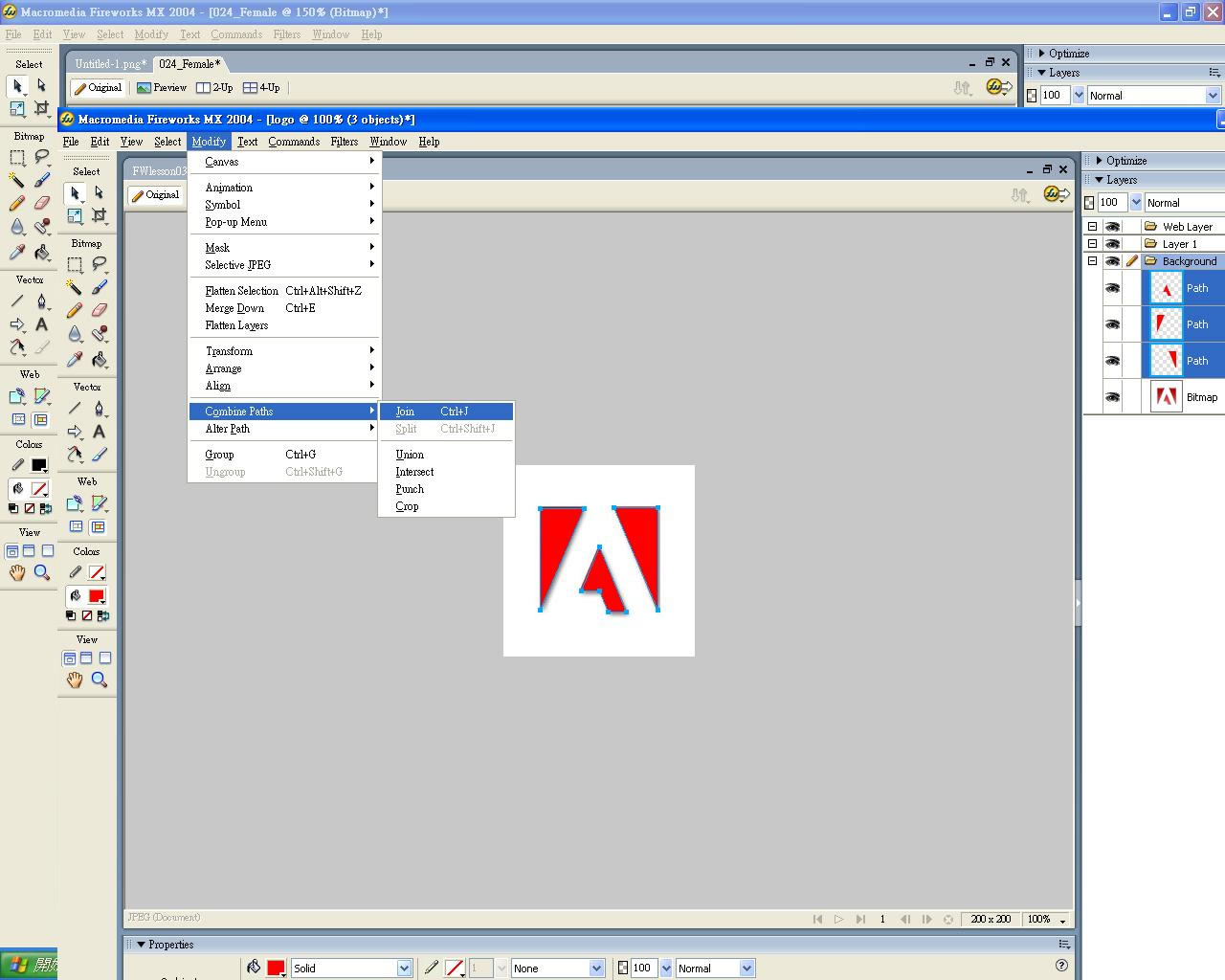This screenshot has width=1225, height=980.
Task: Click Original view button in logo window
Action: point(155,194)
